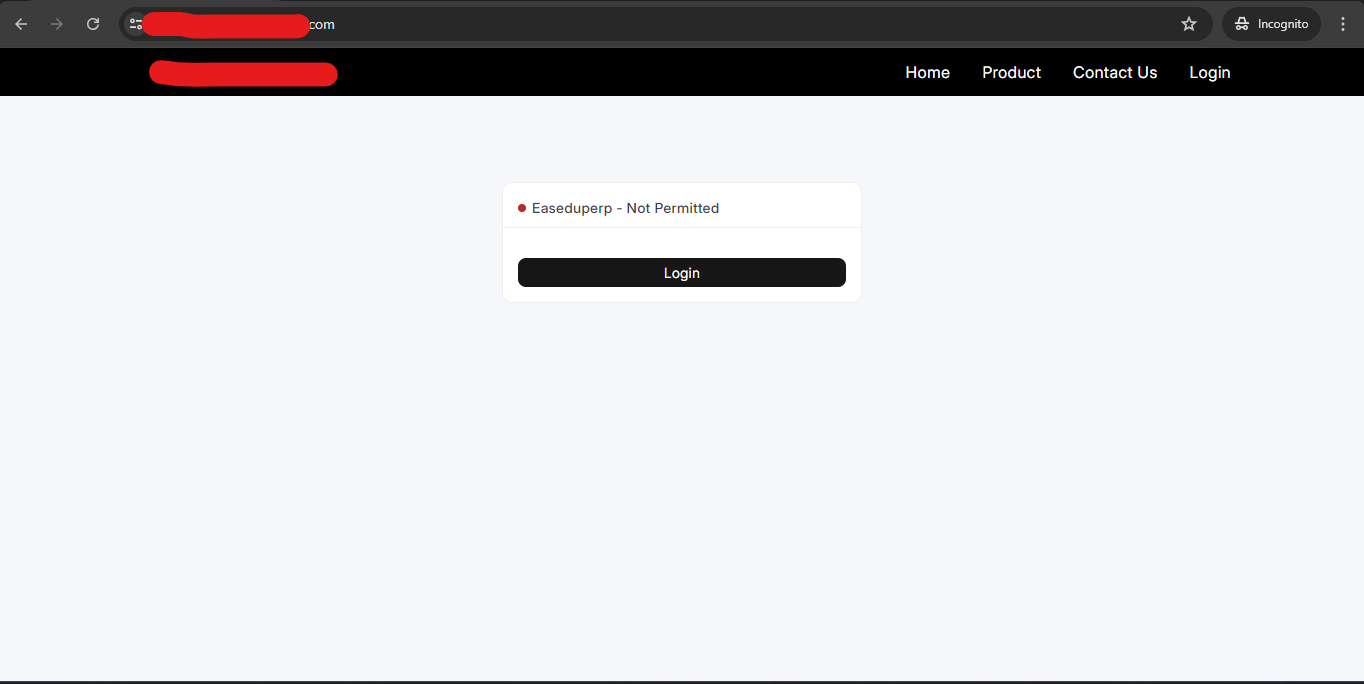Open the Chrome three-dot menu

coord(1343,24)
